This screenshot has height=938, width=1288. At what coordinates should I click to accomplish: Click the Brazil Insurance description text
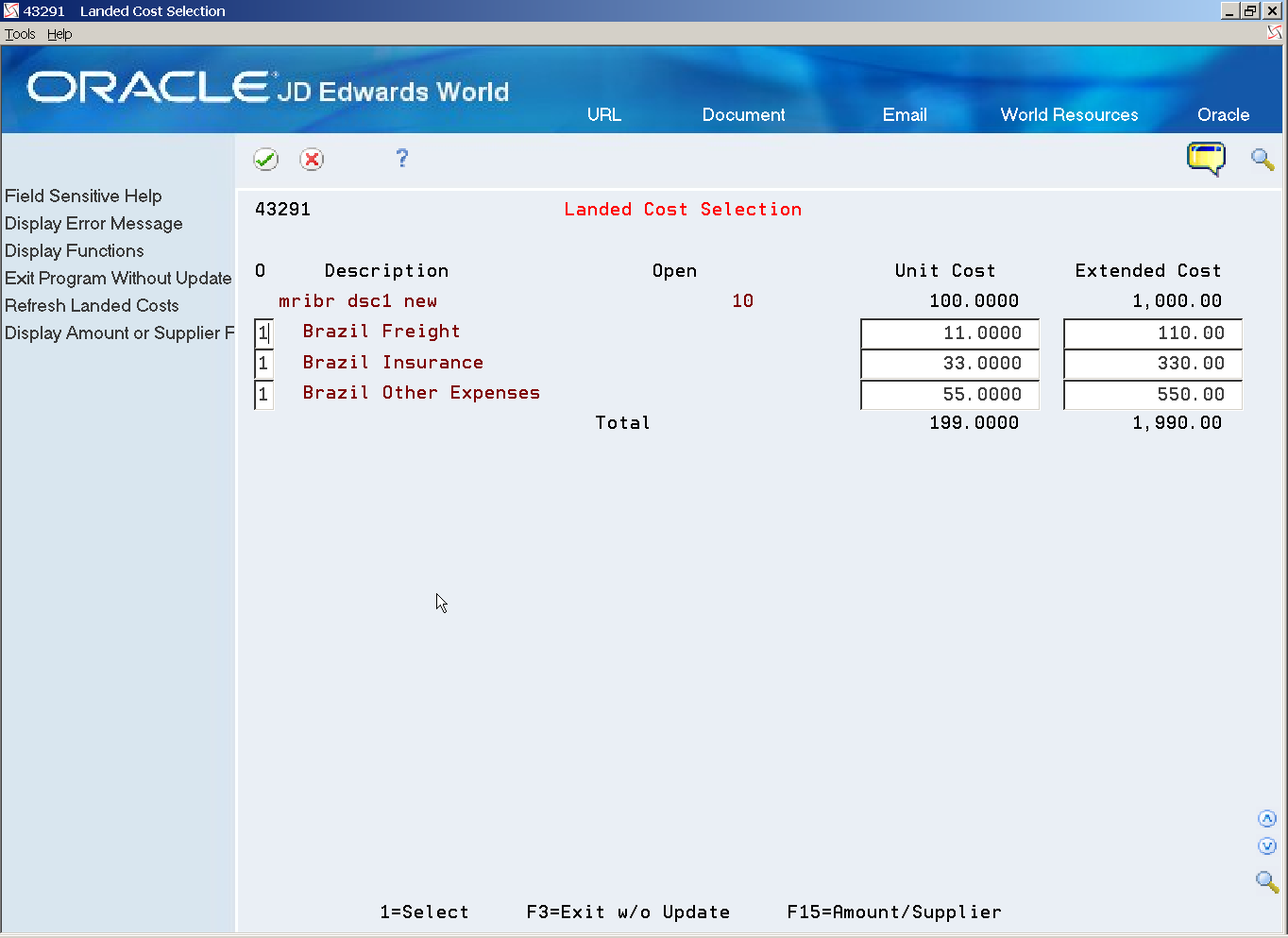tap(393, 363)
